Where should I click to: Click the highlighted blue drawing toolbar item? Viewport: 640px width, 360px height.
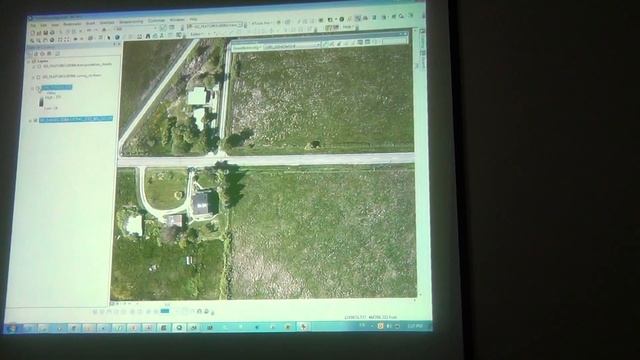point(165,311)
